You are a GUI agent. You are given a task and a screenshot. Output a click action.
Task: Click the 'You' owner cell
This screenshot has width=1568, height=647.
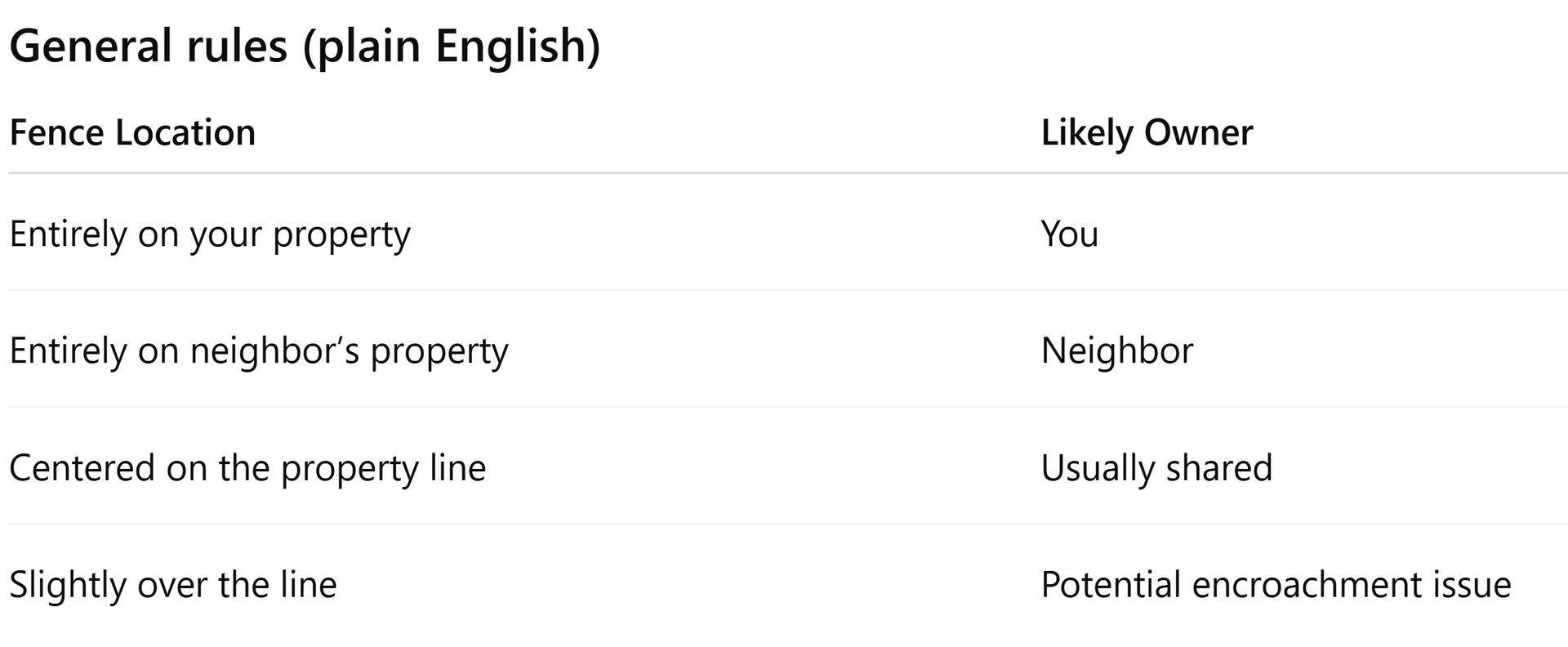(x=1069, y=234)
